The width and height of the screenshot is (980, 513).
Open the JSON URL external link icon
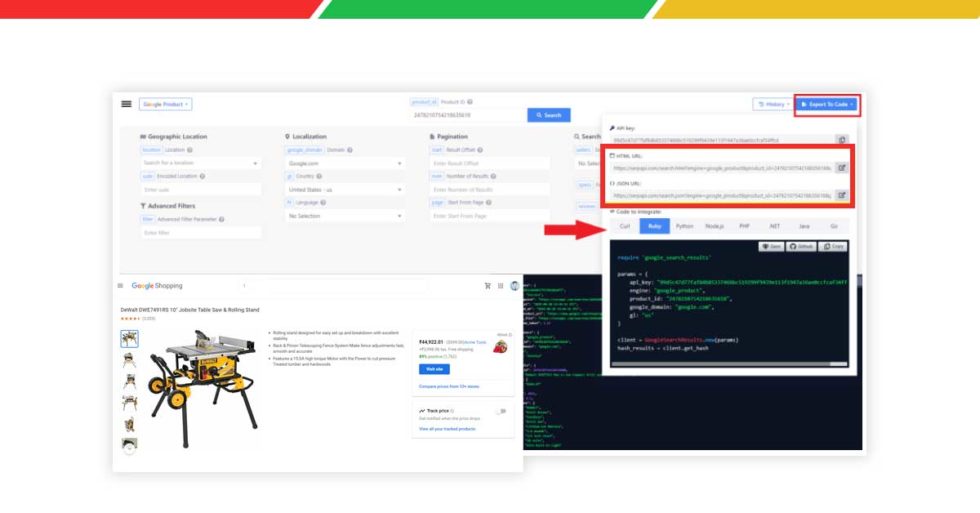(x=841, y=195)
